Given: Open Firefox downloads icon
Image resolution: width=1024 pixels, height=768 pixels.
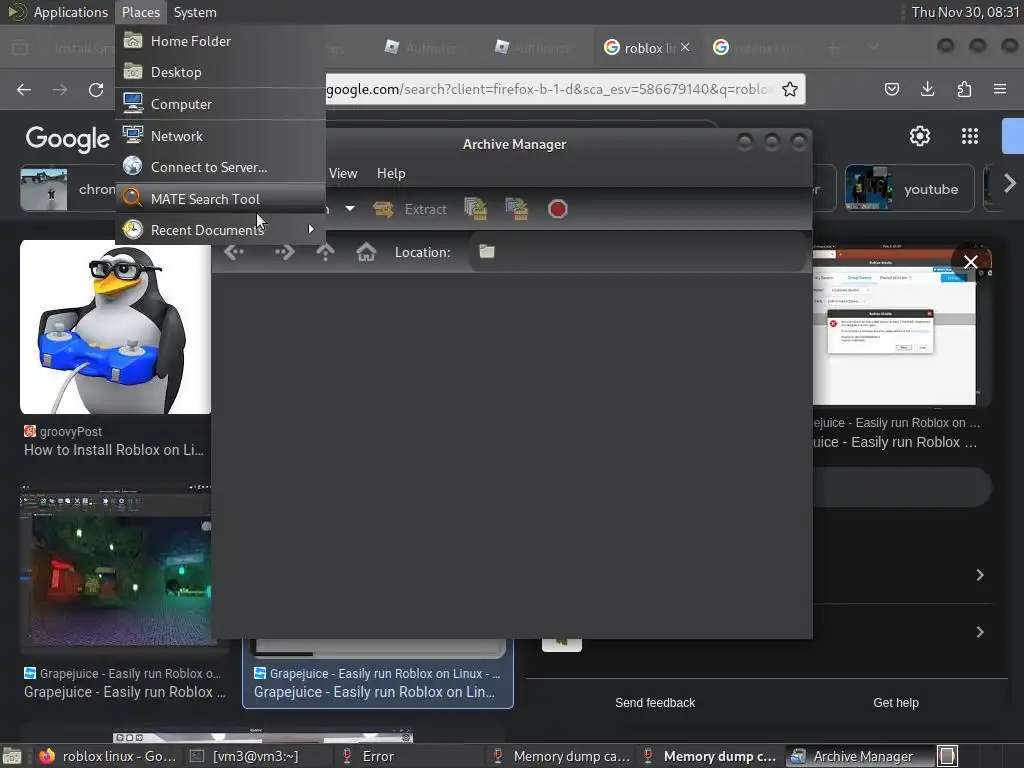Looking at the screenshot, I should click(x=927, y=89).
